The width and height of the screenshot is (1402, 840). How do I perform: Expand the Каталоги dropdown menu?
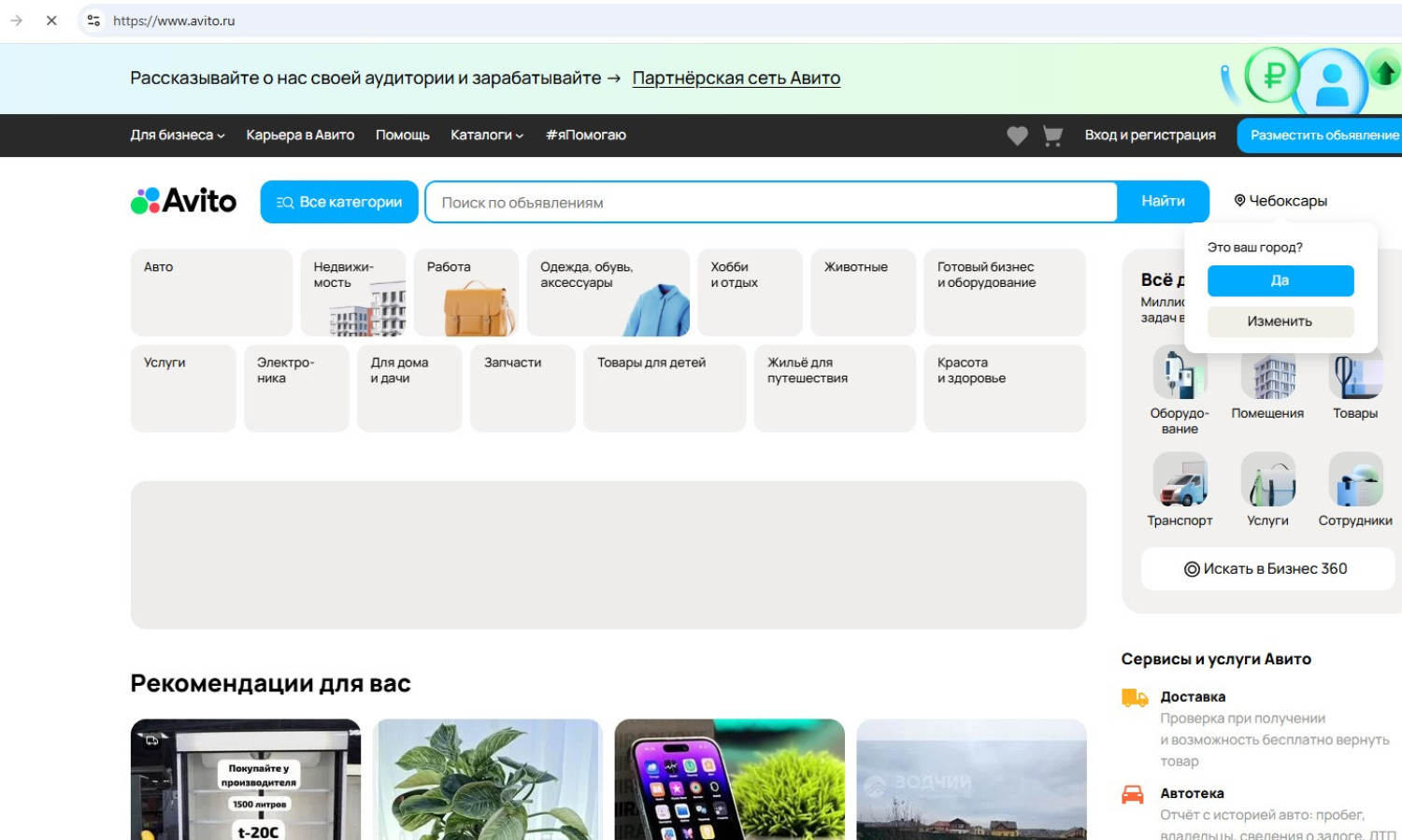486,135
